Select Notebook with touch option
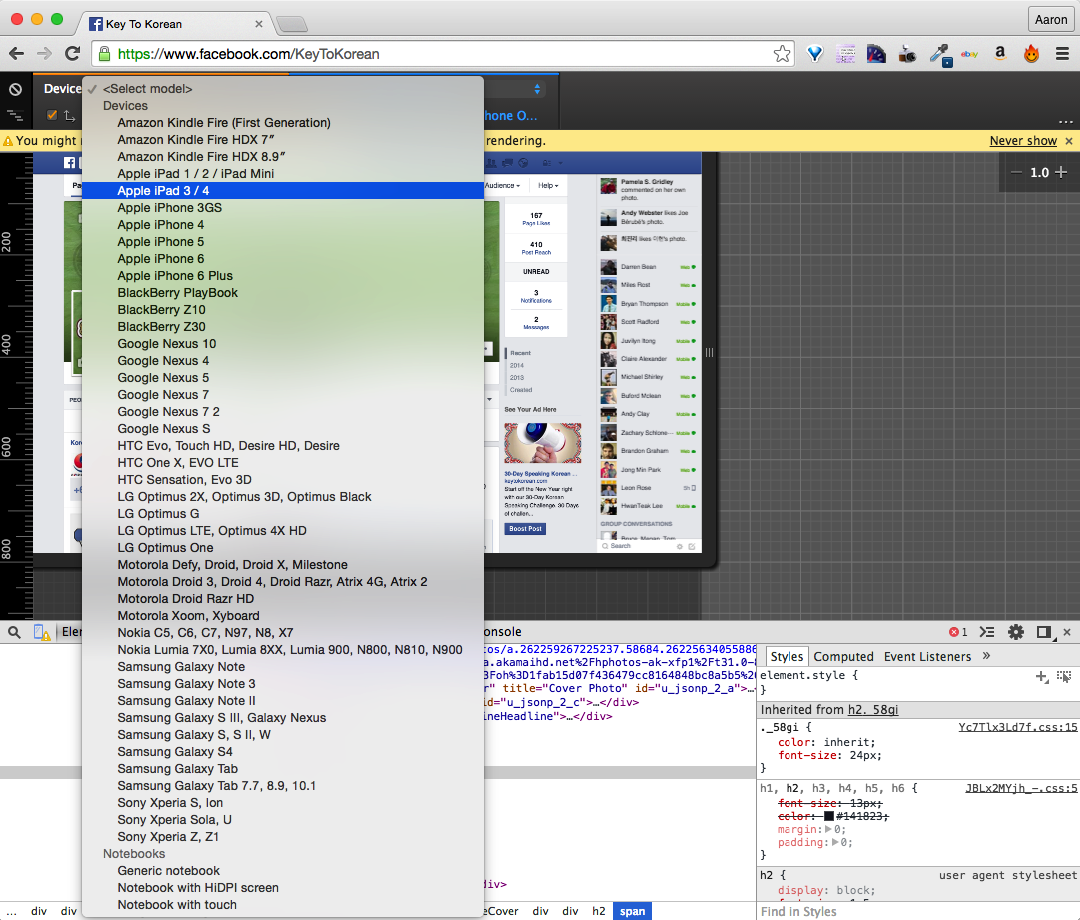1080x920 pixels. coord(177,904)
